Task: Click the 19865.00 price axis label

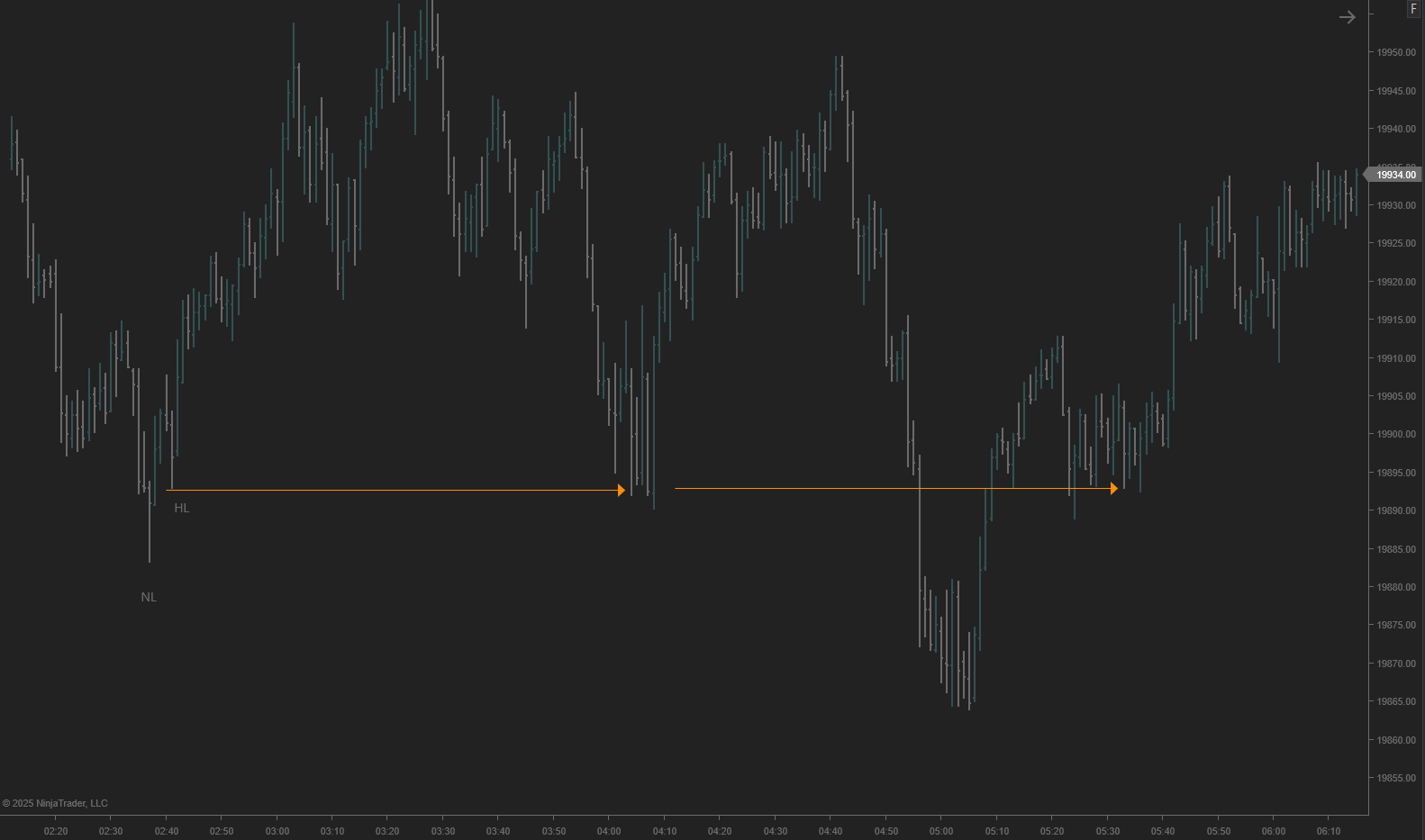Action: tap(1395, 701)
